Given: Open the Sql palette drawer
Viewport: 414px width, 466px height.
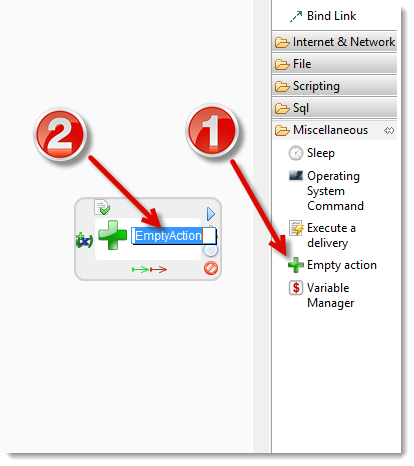Looking at the screenshot, I should click(334, 108).
